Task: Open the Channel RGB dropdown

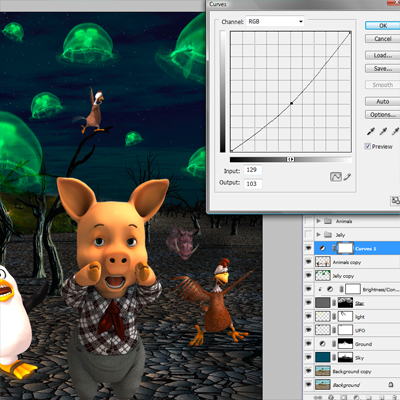Action: pos(275,21)
